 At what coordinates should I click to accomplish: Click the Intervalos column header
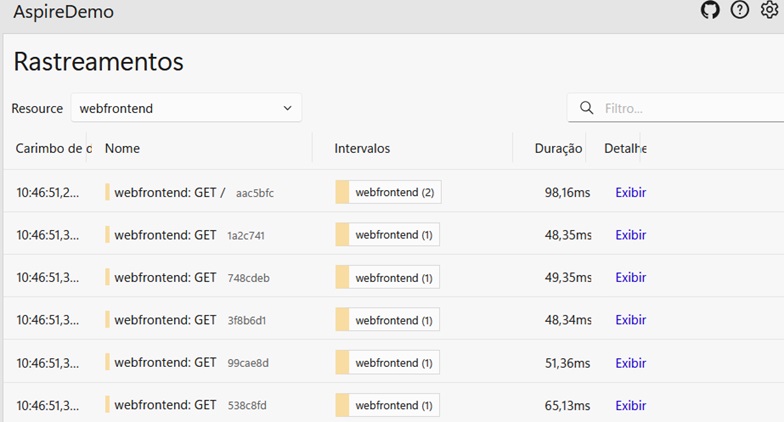point(362,148)
